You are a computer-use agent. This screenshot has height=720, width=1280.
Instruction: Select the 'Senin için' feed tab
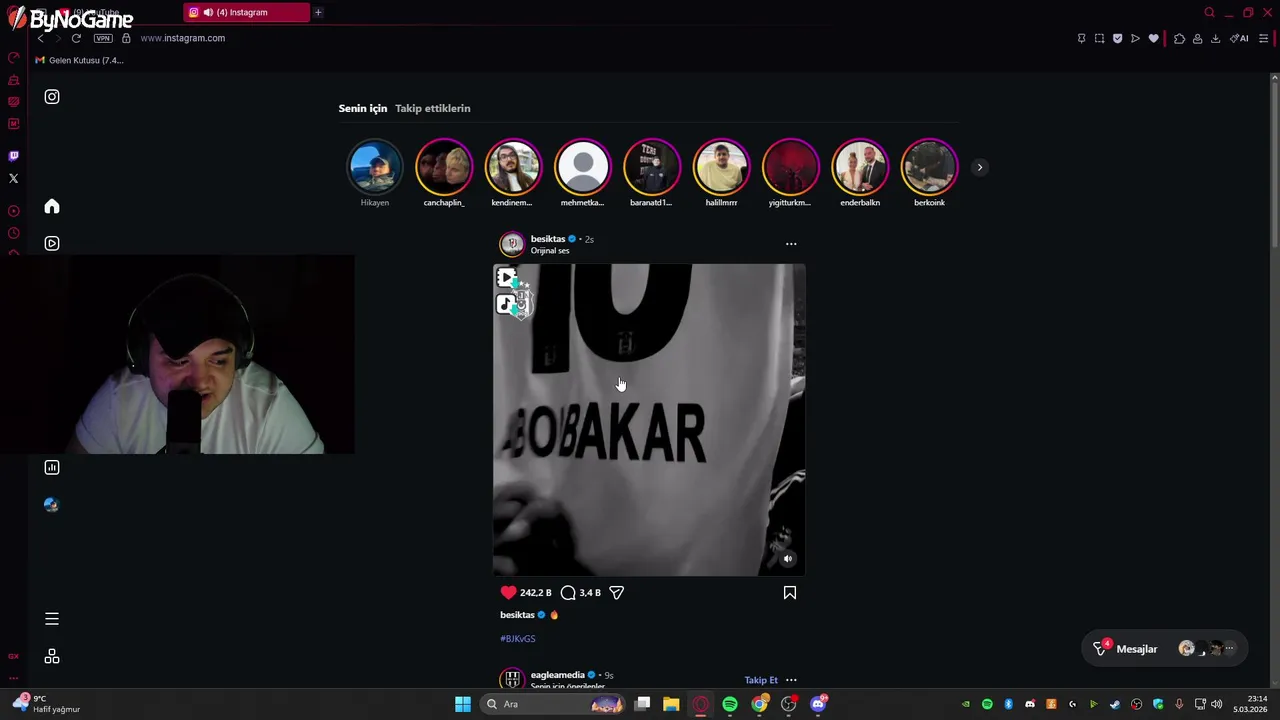pos(363,108)
